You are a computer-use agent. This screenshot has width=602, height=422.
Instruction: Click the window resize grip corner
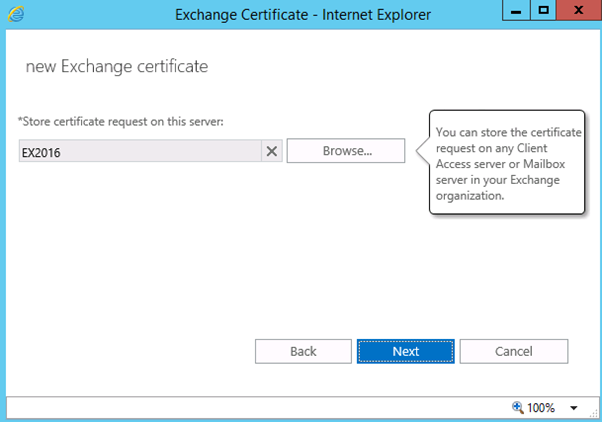click(x=594, y=414)
